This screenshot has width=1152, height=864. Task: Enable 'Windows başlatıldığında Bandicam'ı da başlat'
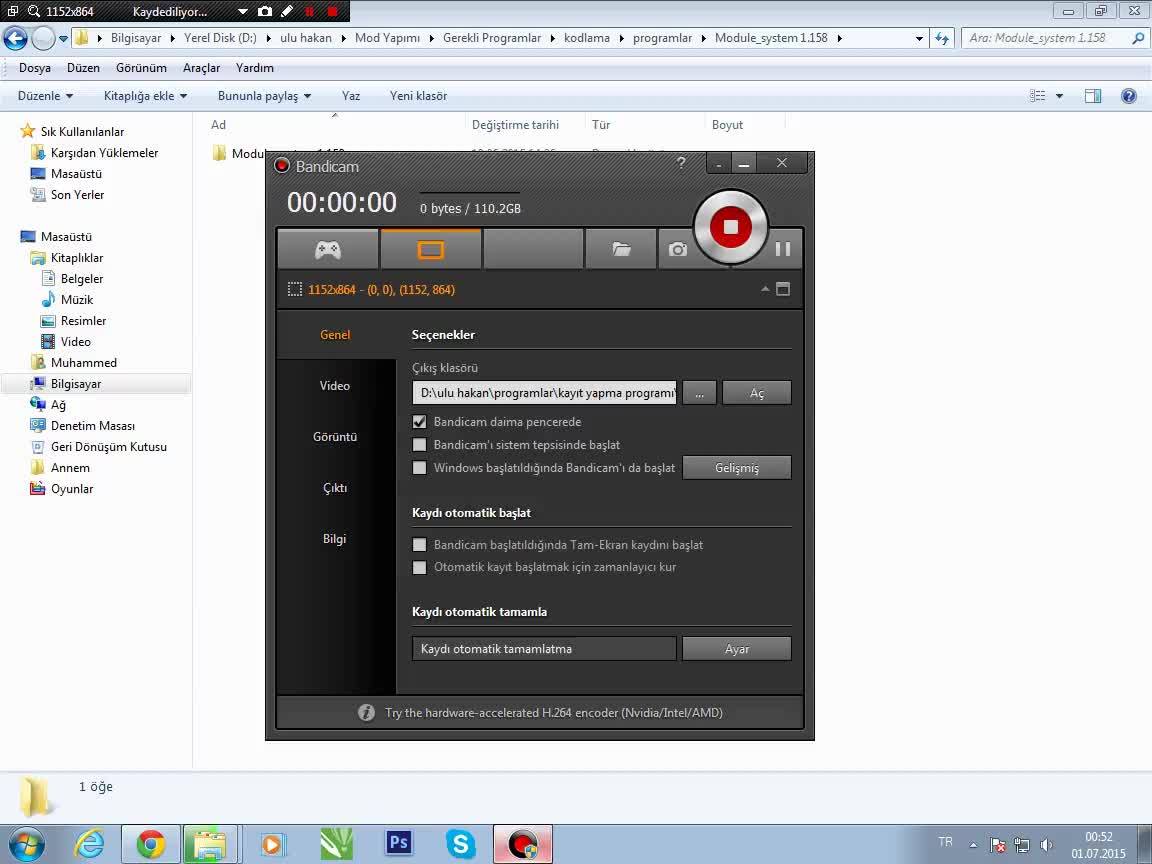(x=420, y=467)
